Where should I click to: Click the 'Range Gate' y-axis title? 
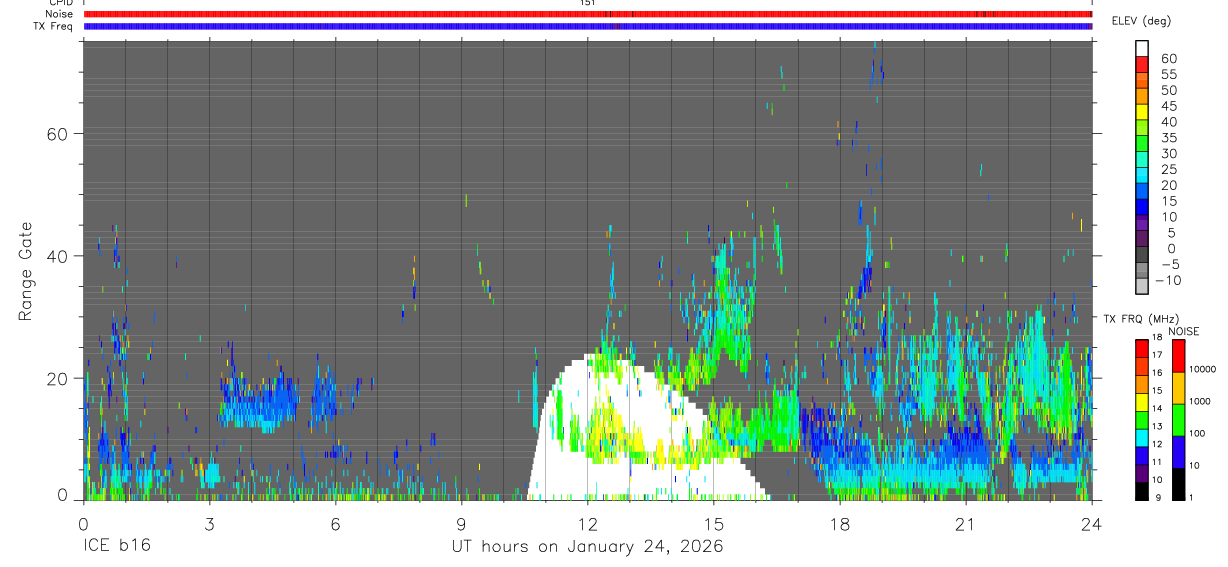pyautogui.click(x=25, y=270)
